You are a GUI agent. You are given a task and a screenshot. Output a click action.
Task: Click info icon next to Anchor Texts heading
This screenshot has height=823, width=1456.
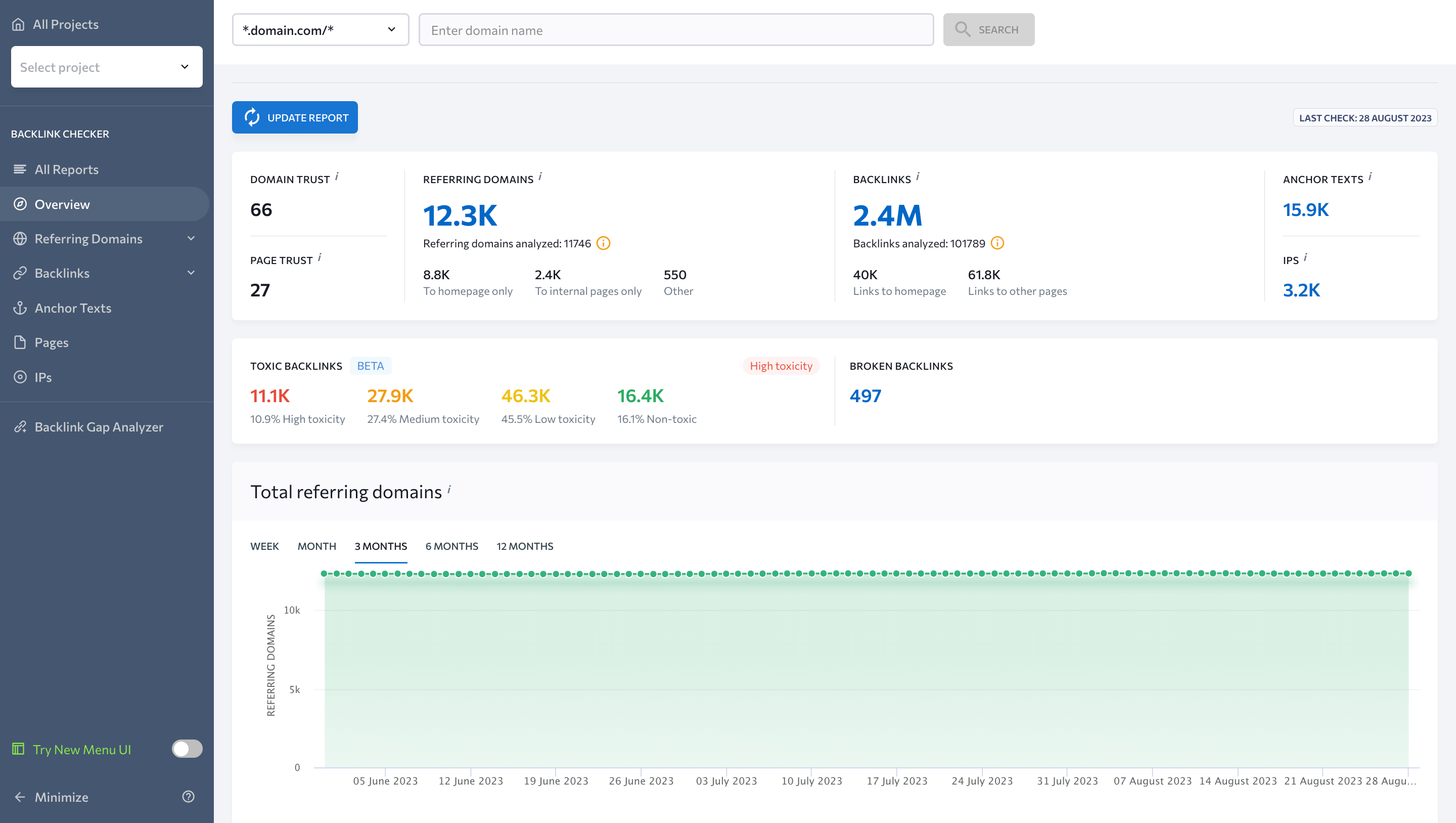[1370, 177]
